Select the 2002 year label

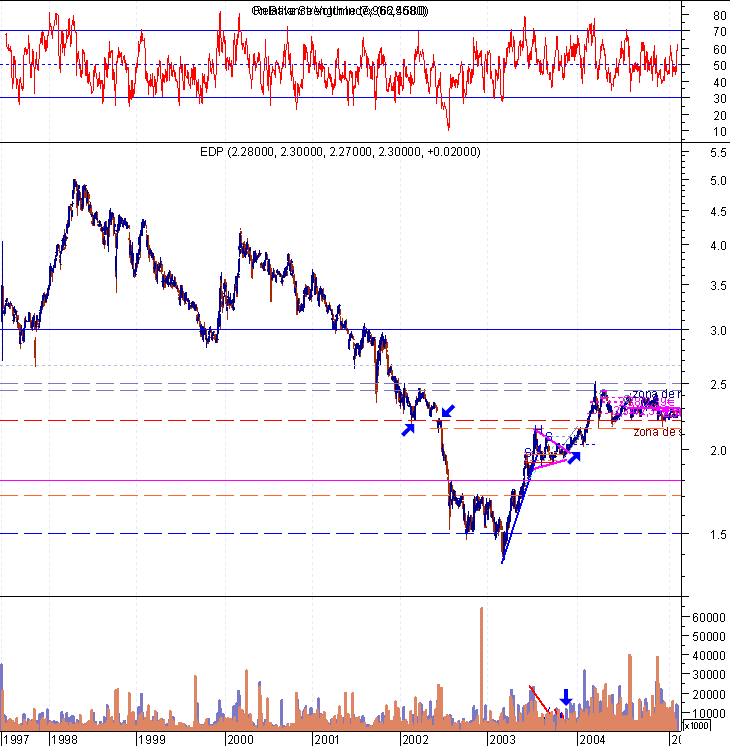click(415, 739)
